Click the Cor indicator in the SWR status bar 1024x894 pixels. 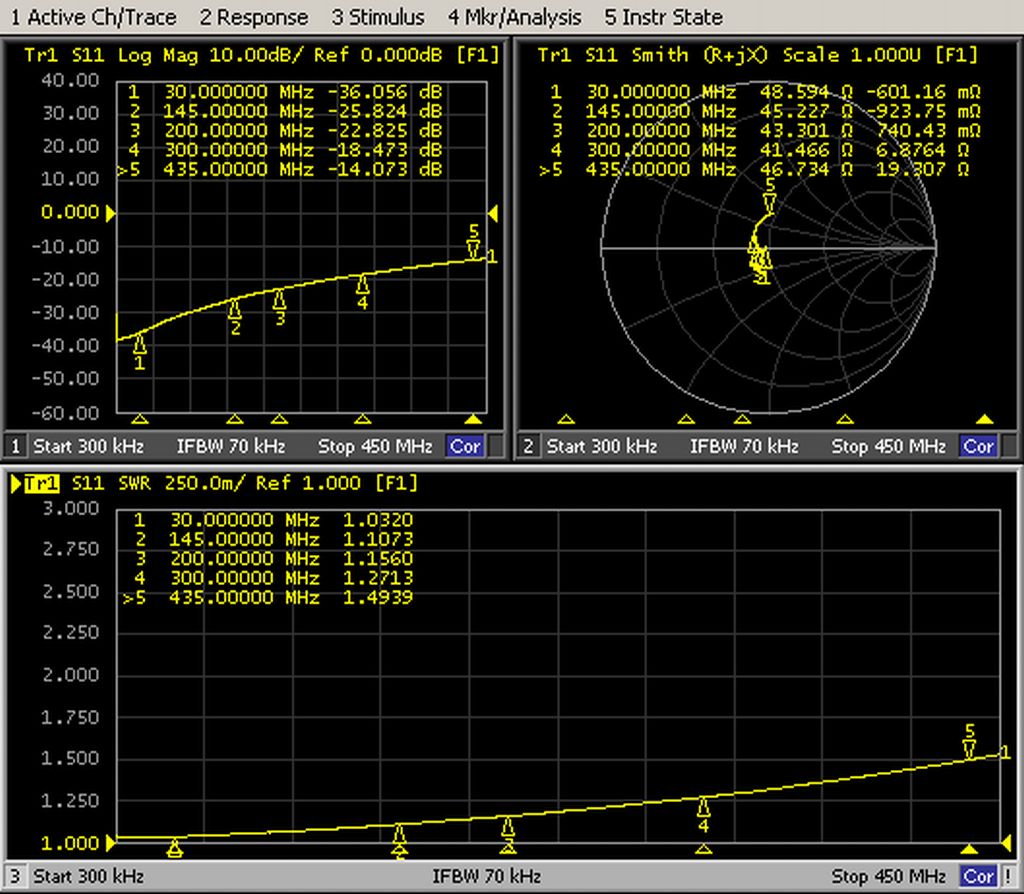[980, 875]
